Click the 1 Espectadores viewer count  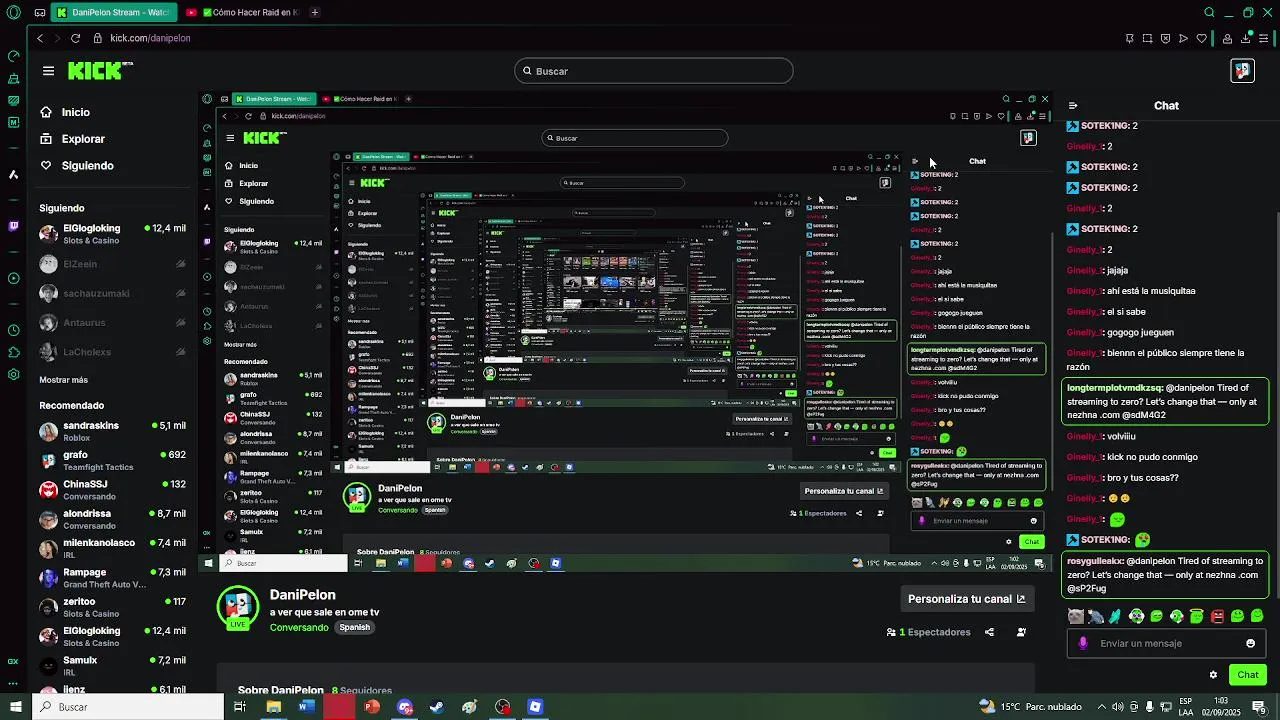[x=928, y=632]
